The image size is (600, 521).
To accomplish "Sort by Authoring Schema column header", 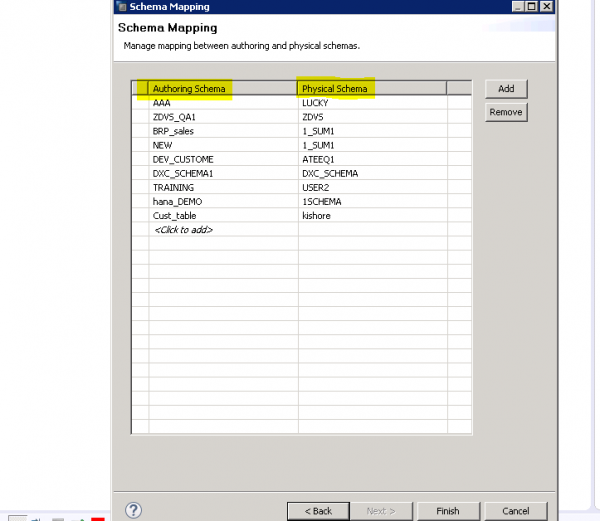I will 223,88.
